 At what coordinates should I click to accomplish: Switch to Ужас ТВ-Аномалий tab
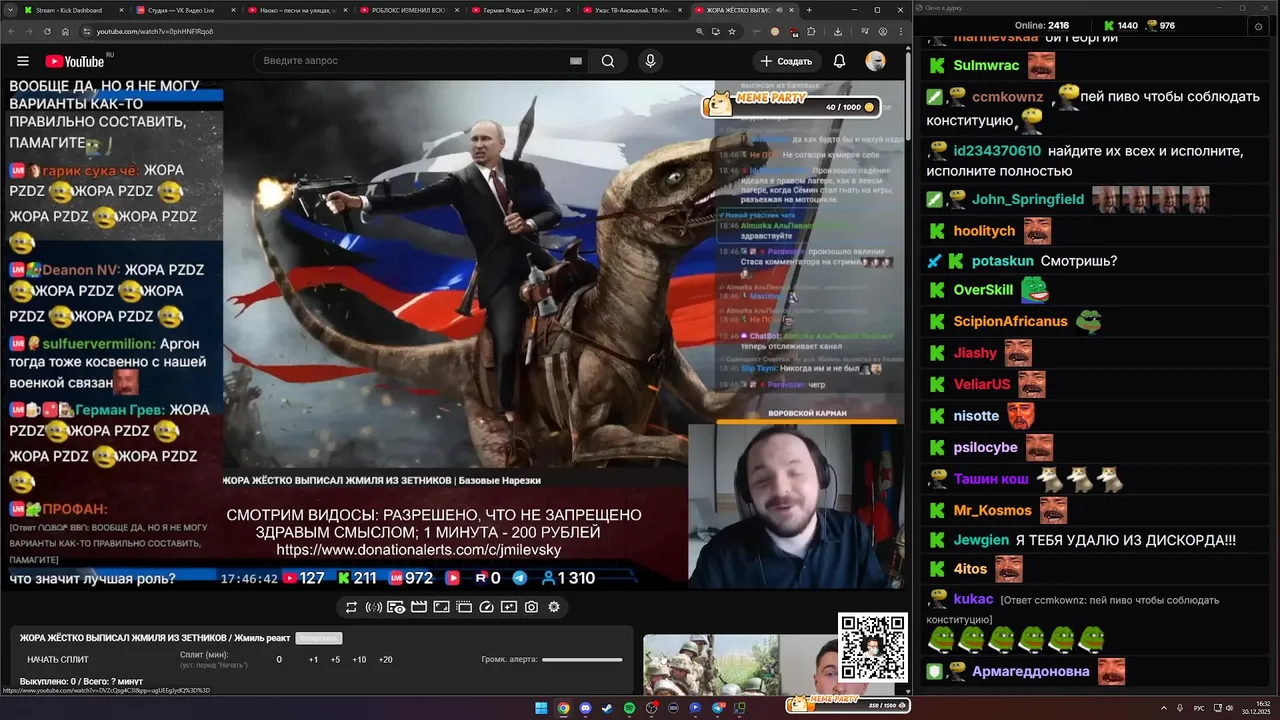pyautogui.click(x=634, y=10)
